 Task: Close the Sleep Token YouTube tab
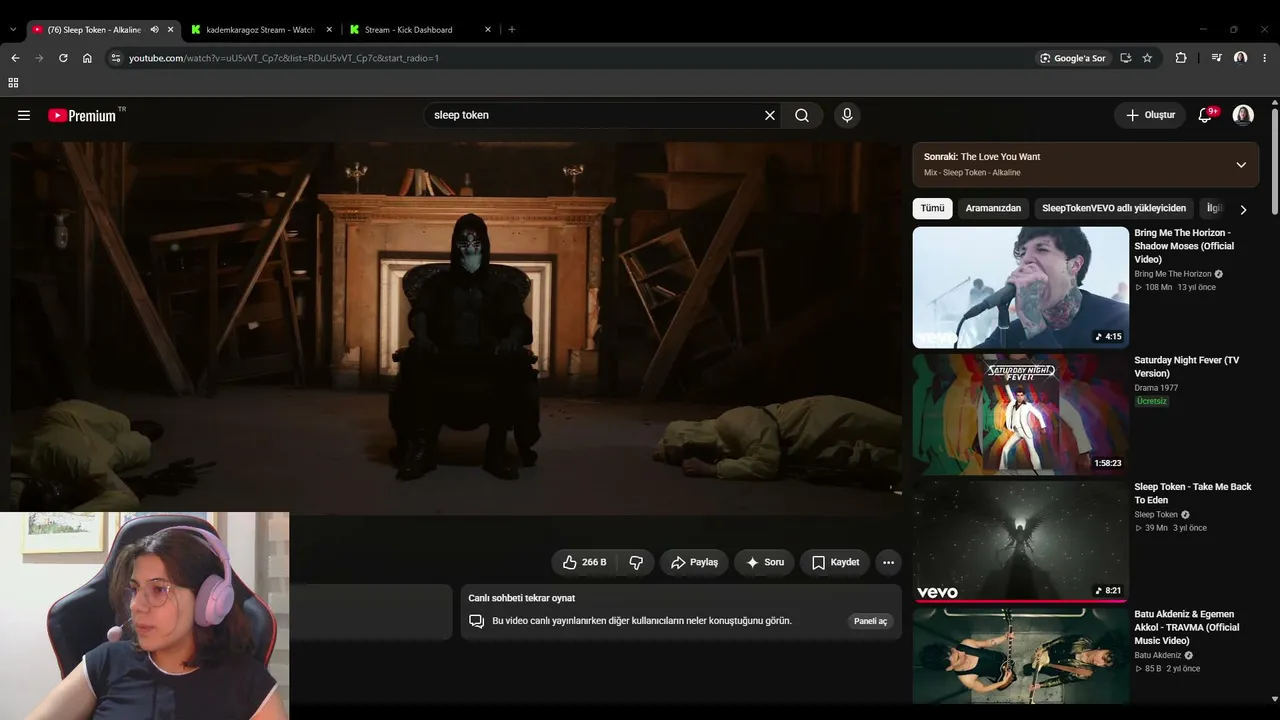(x=171, y=30)
